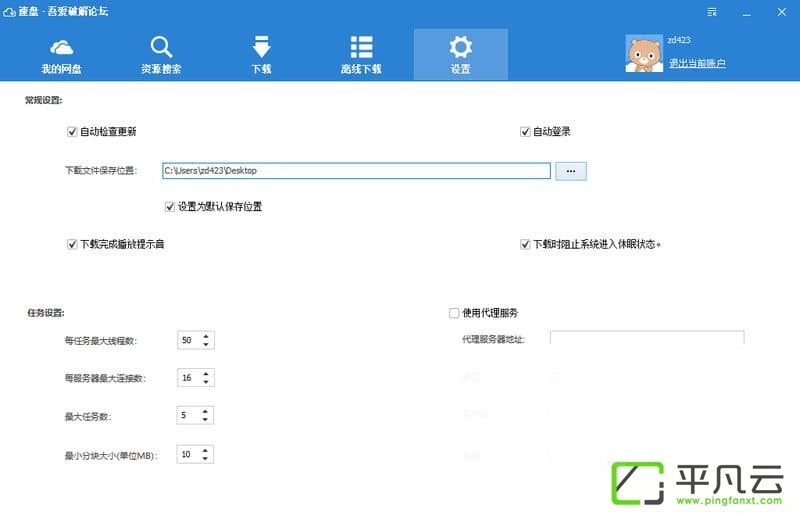This screenshot has width=800, height=516.
Task: Close the 速盘 window
Action: click(782, 12)
